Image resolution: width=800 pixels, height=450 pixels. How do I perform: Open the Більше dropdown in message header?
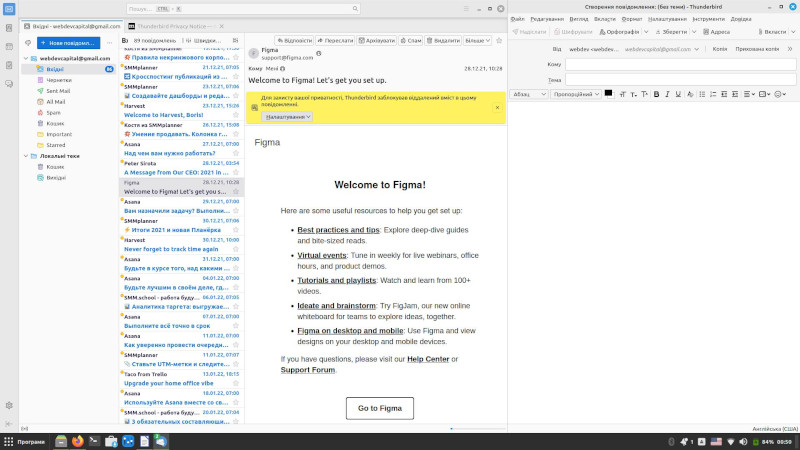click(478, 40)
